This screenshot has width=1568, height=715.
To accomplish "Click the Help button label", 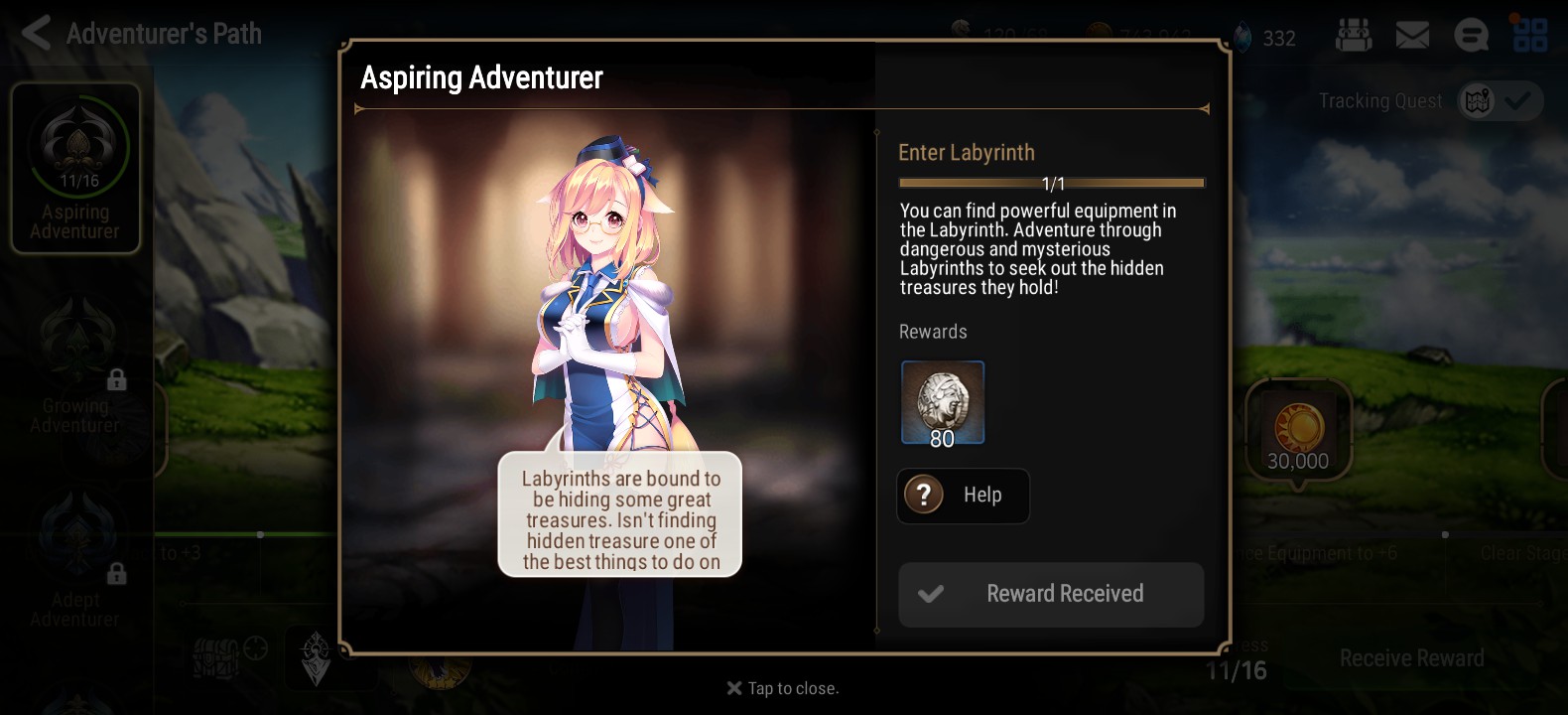I will point(982,495).
